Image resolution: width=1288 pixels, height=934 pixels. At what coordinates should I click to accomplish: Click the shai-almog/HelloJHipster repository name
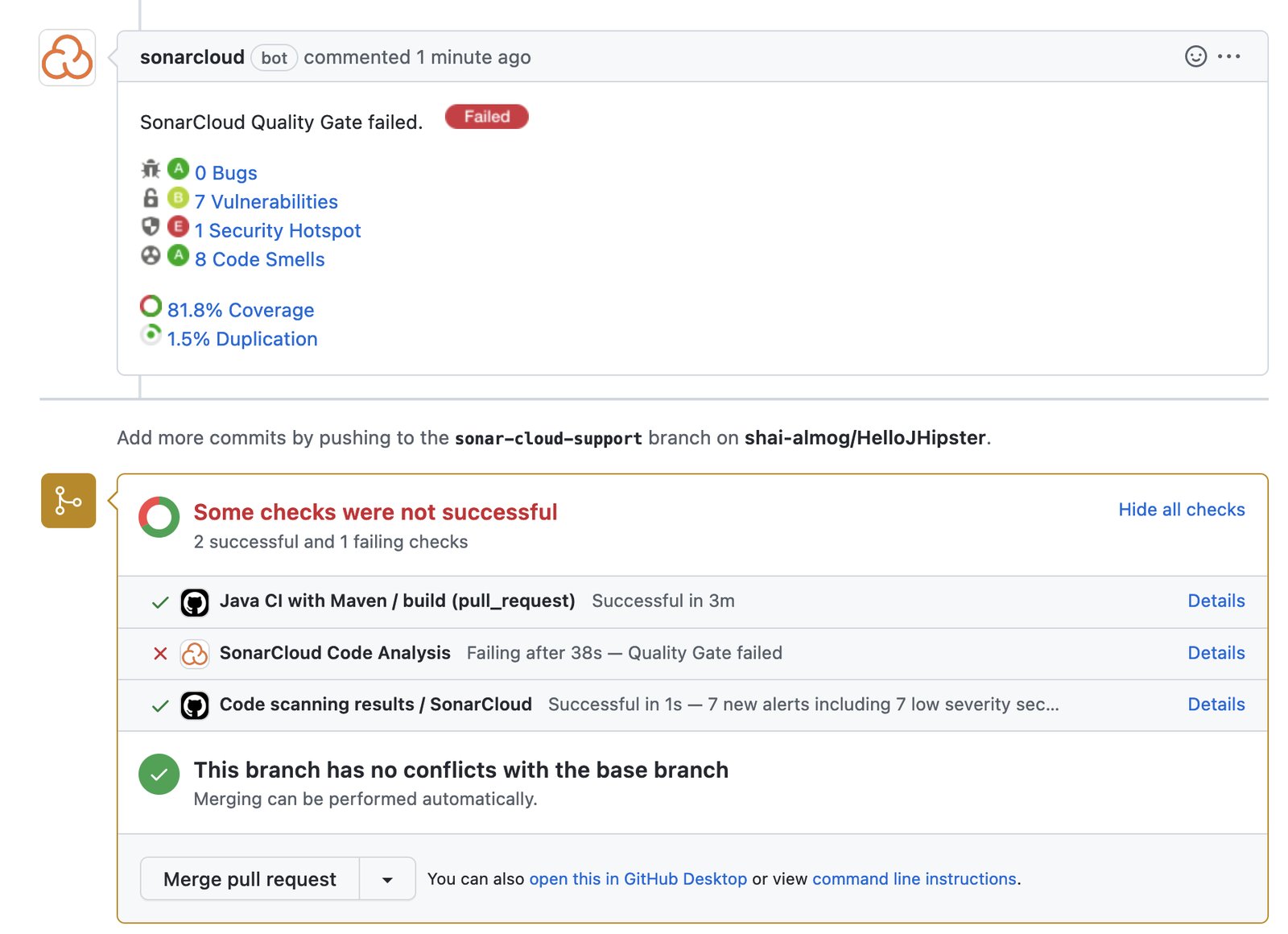[865, 438]
